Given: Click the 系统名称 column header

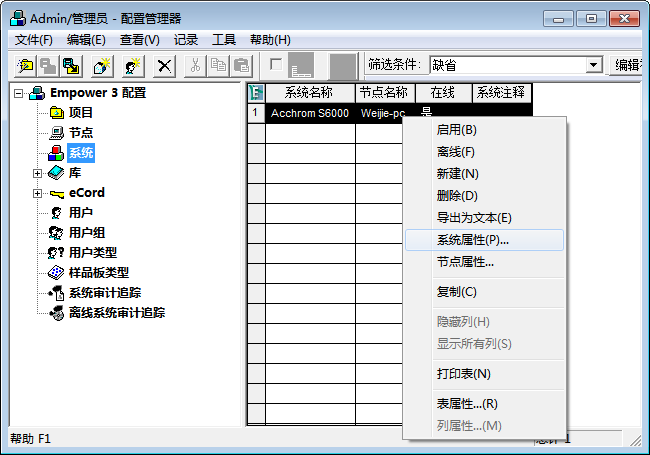Looking at the screenshot, I should point(310,93).
